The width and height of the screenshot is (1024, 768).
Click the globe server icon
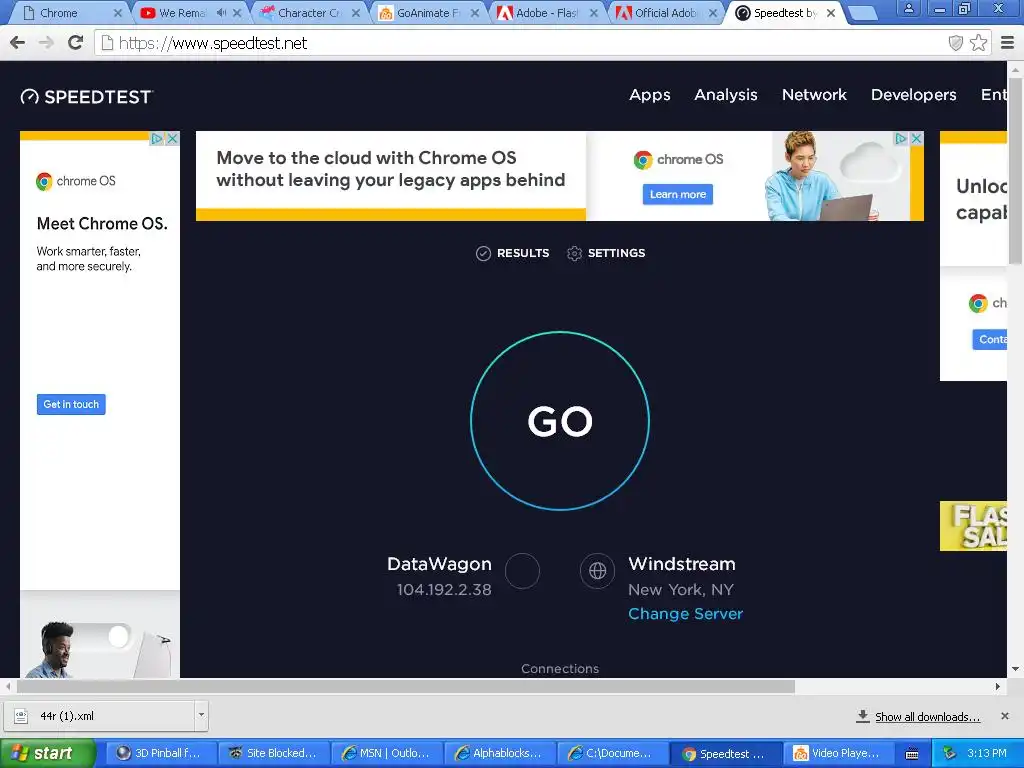point(598,571)
